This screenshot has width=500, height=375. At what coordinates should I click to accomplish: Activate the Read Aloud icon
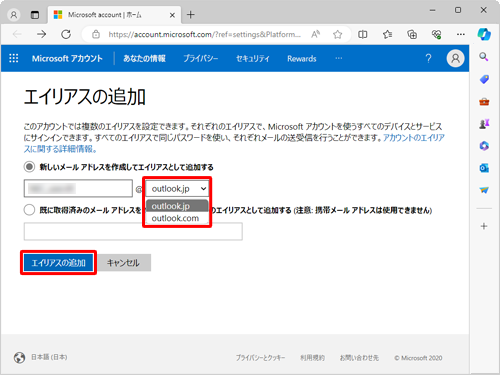tap(315, 34)
